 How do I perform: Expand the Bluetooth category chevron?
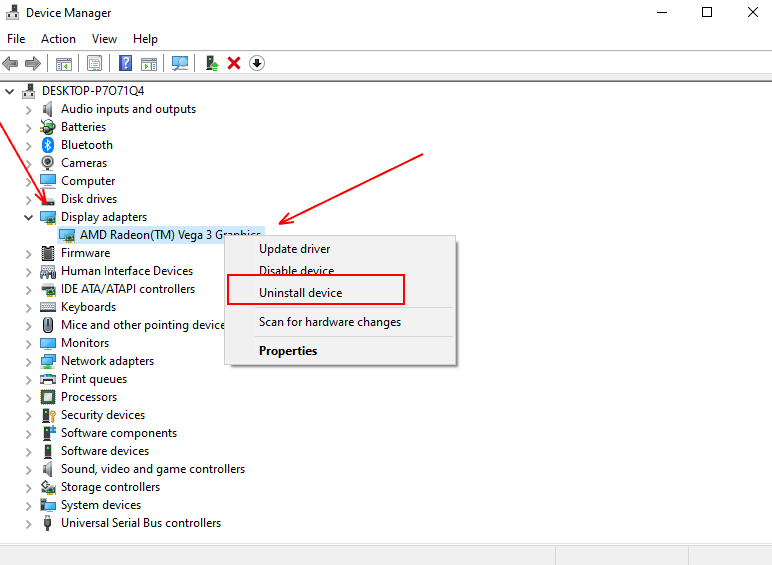29,146
